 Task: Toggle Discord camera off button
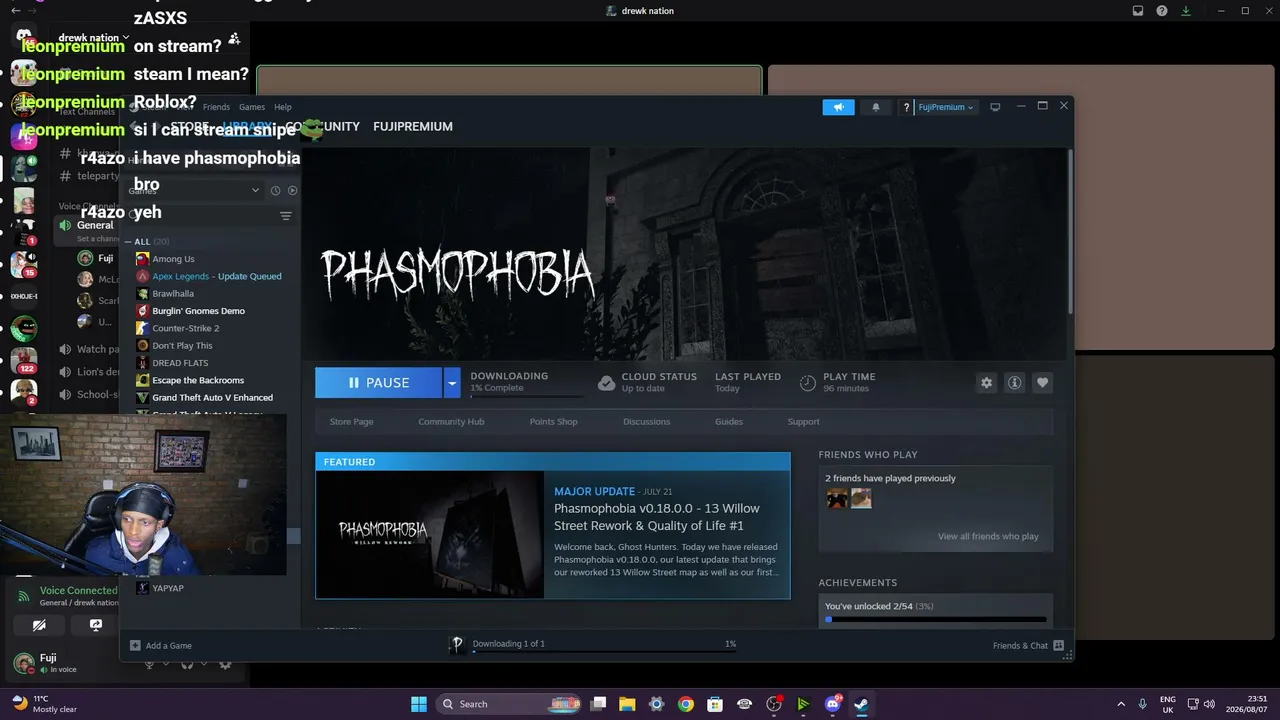pyautogui.click(x=39, y=625)
